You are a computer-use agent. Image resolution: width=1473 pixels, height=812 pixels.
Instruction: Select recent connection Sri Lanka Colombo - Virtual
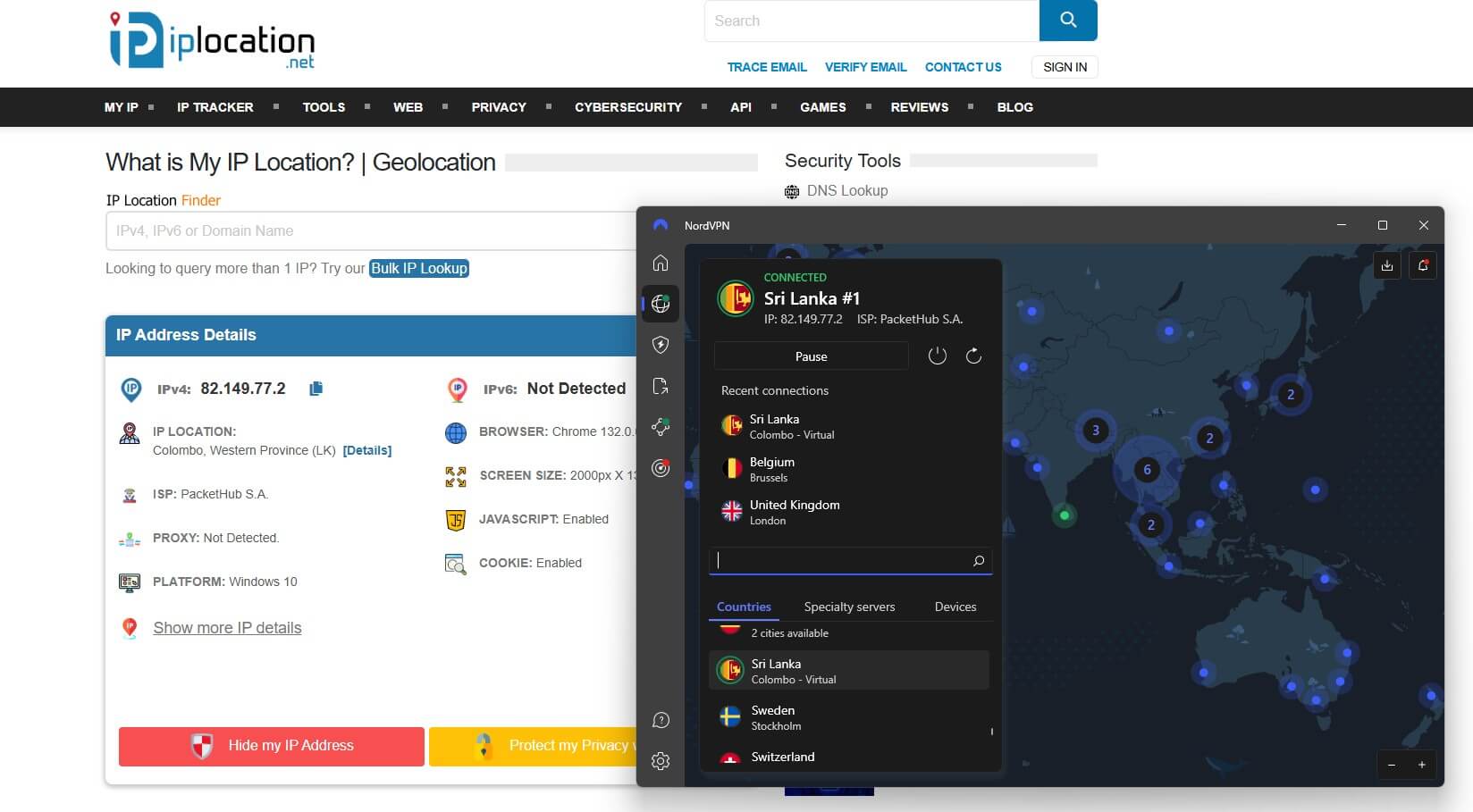coord(851,426)
